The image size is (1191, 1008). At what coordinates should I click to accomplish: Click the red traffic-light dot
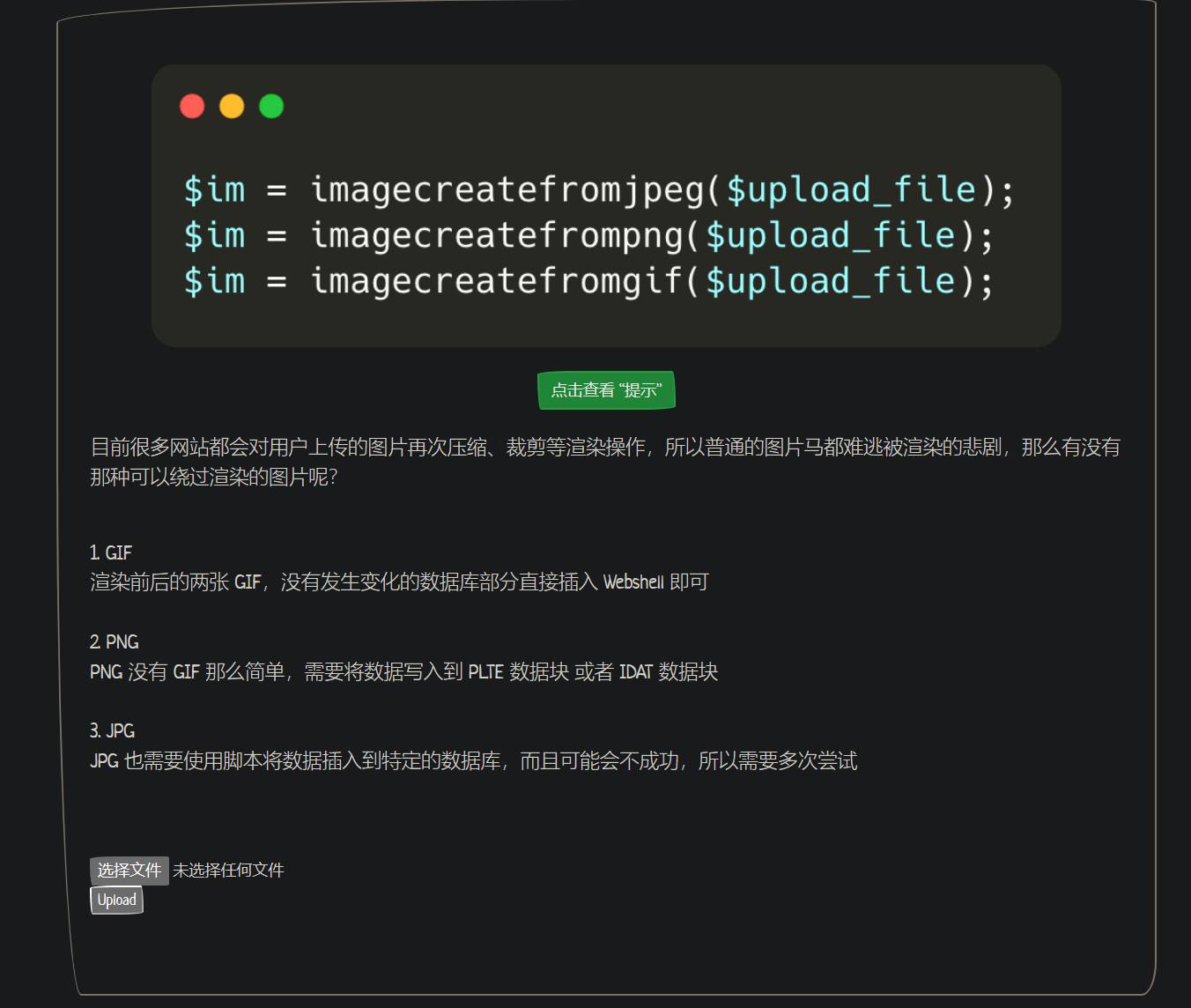192,106
